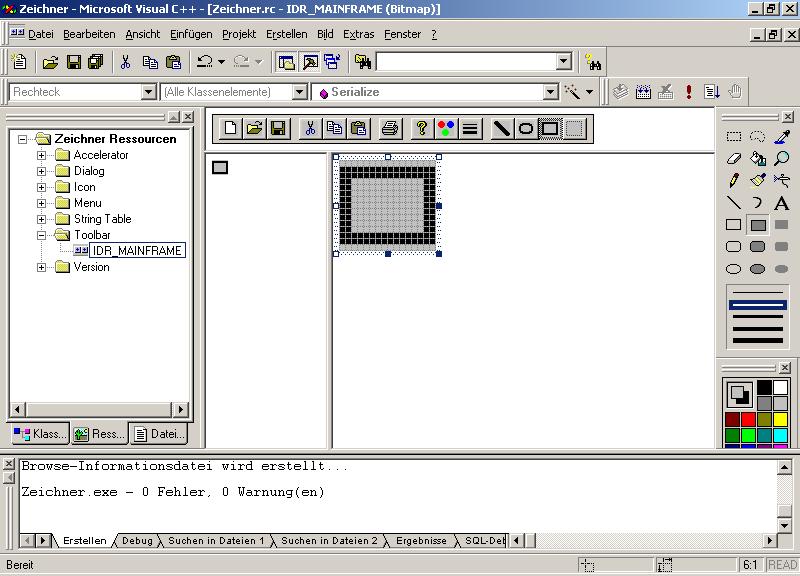Expand the String Table folder
This screenshot has width=800, height=576.
pyautogui.click(x=41, y=219)
